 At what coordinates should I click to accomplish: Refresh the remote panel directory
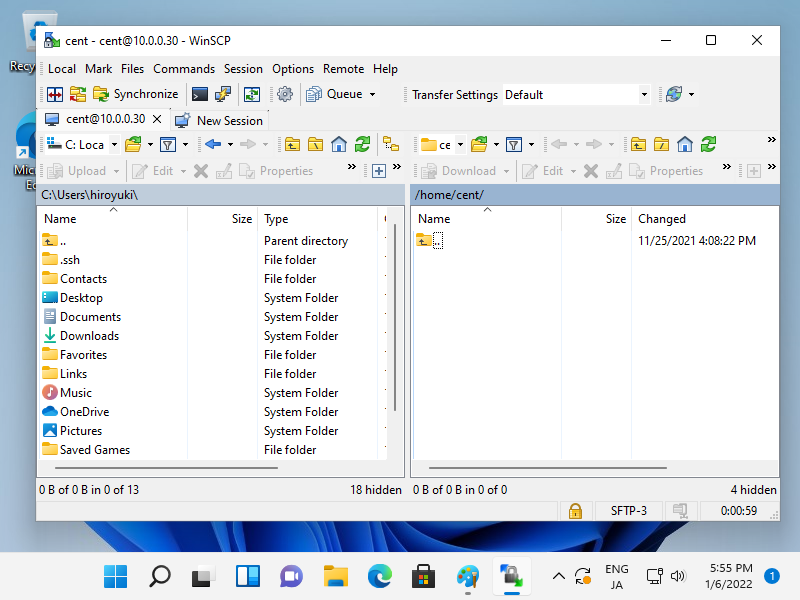[x=708, y=145]
